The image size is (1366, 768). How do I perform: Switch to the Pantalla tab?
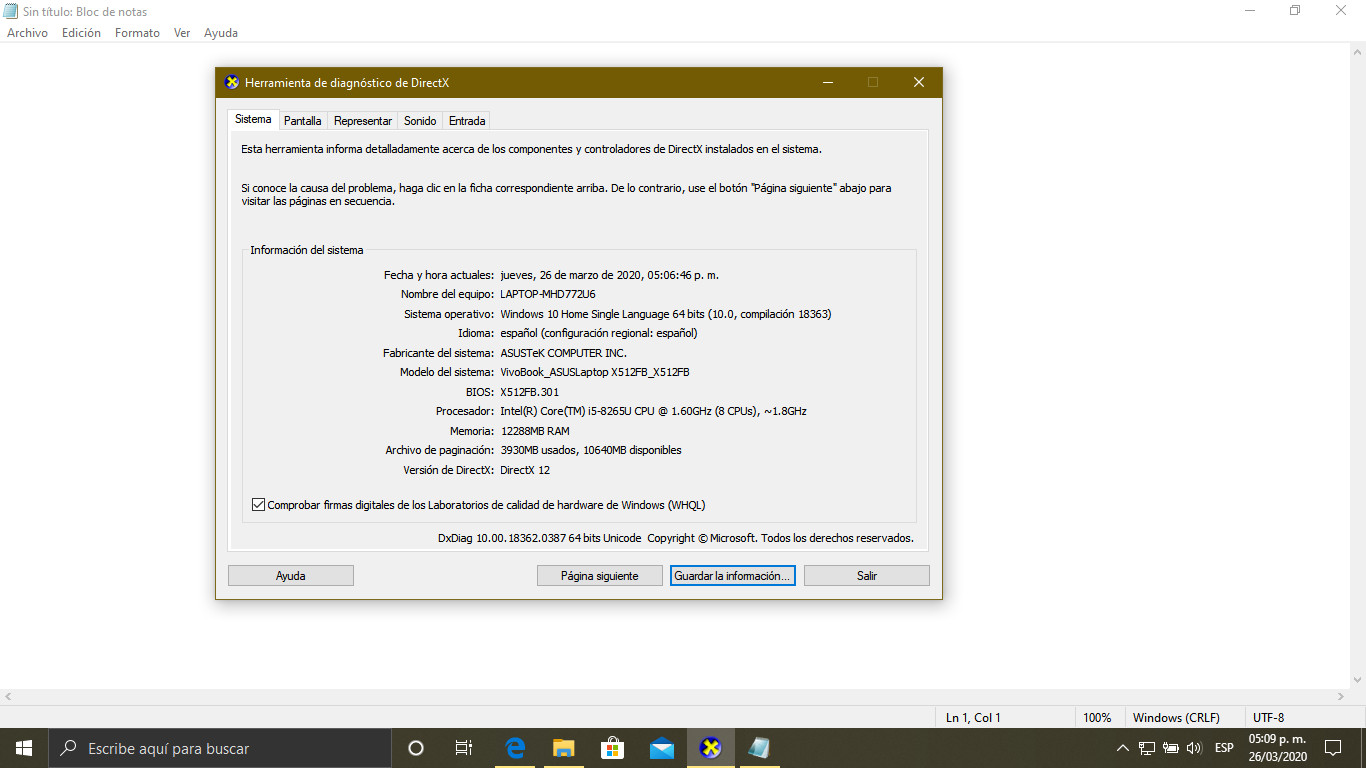(x=302, y=120)
